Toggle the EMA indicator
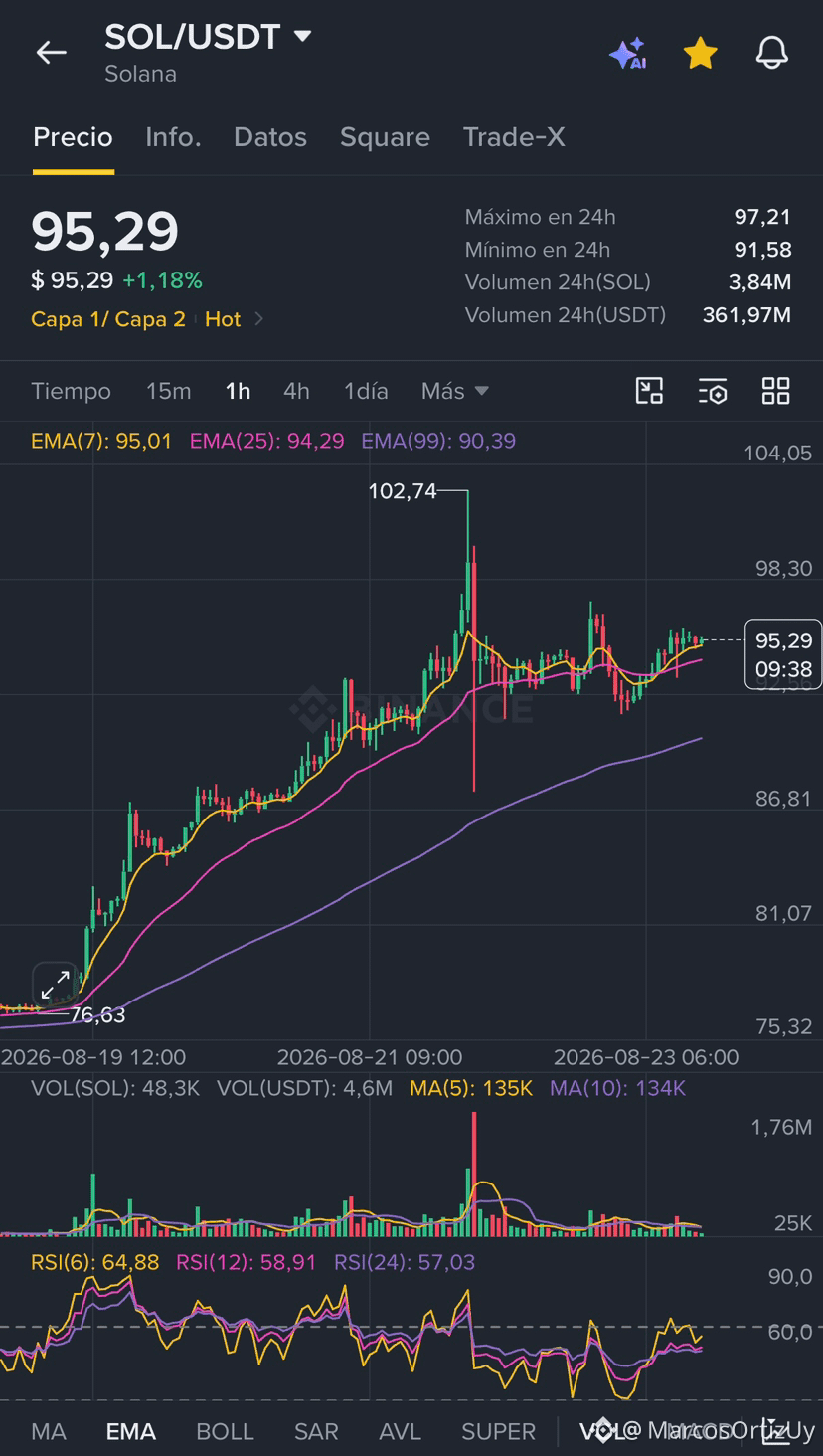The height and width of the screenshot is (1456, 823). pos(131,1431)
